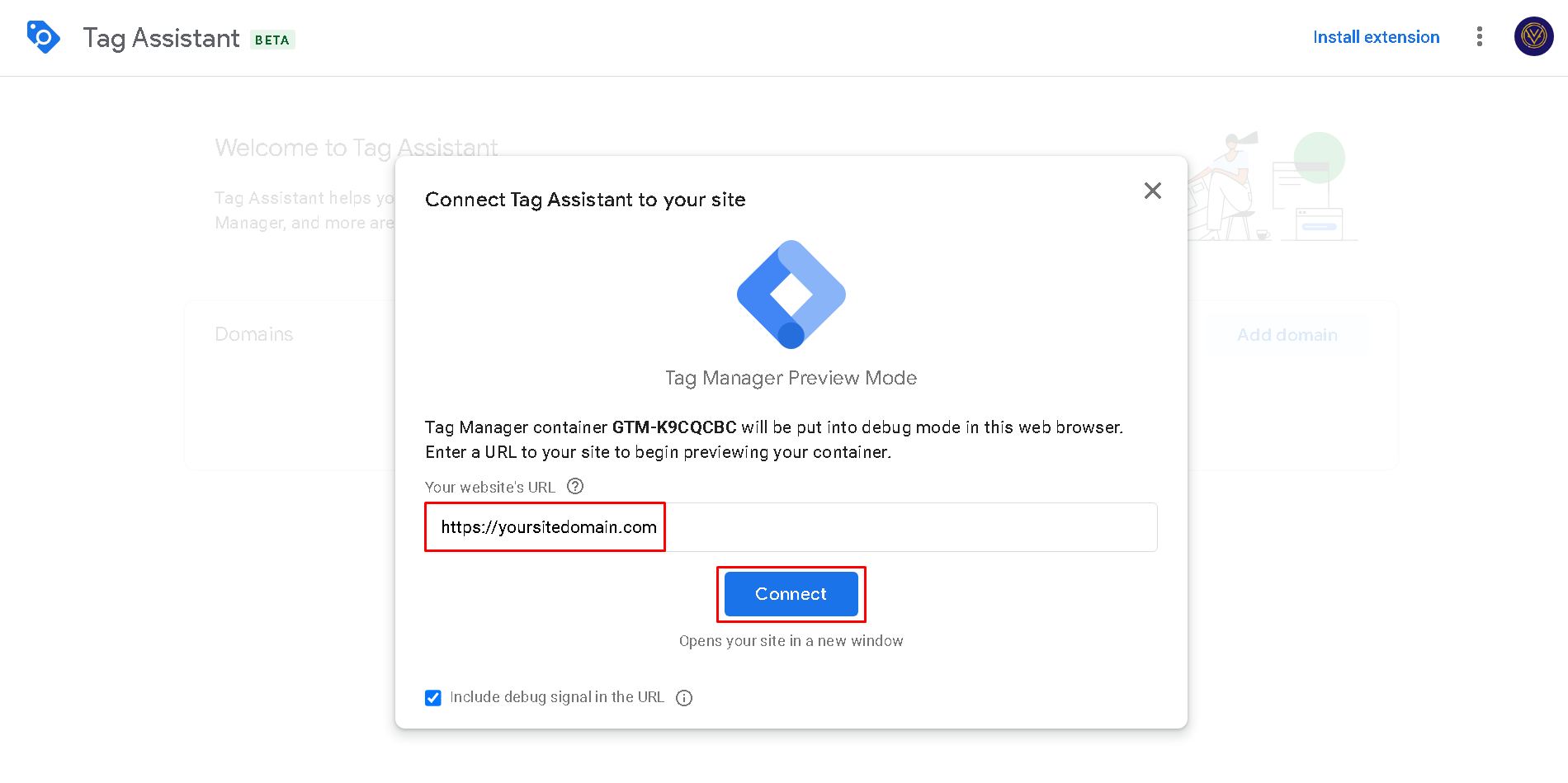
Task: Click the blue Connect button
Action: (x=791, y=594)
